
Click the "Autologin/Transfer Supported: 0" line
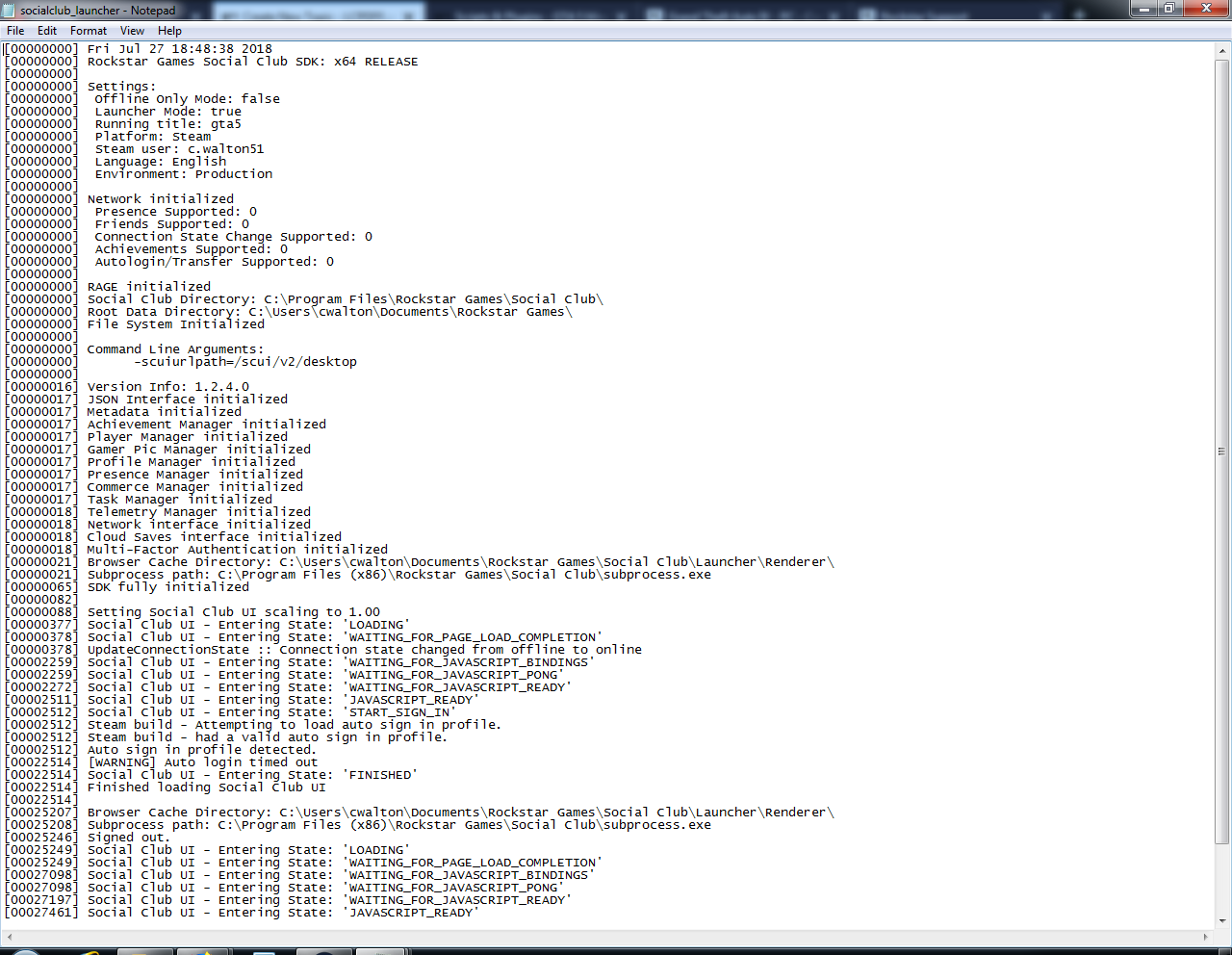(x=215, y=262)
